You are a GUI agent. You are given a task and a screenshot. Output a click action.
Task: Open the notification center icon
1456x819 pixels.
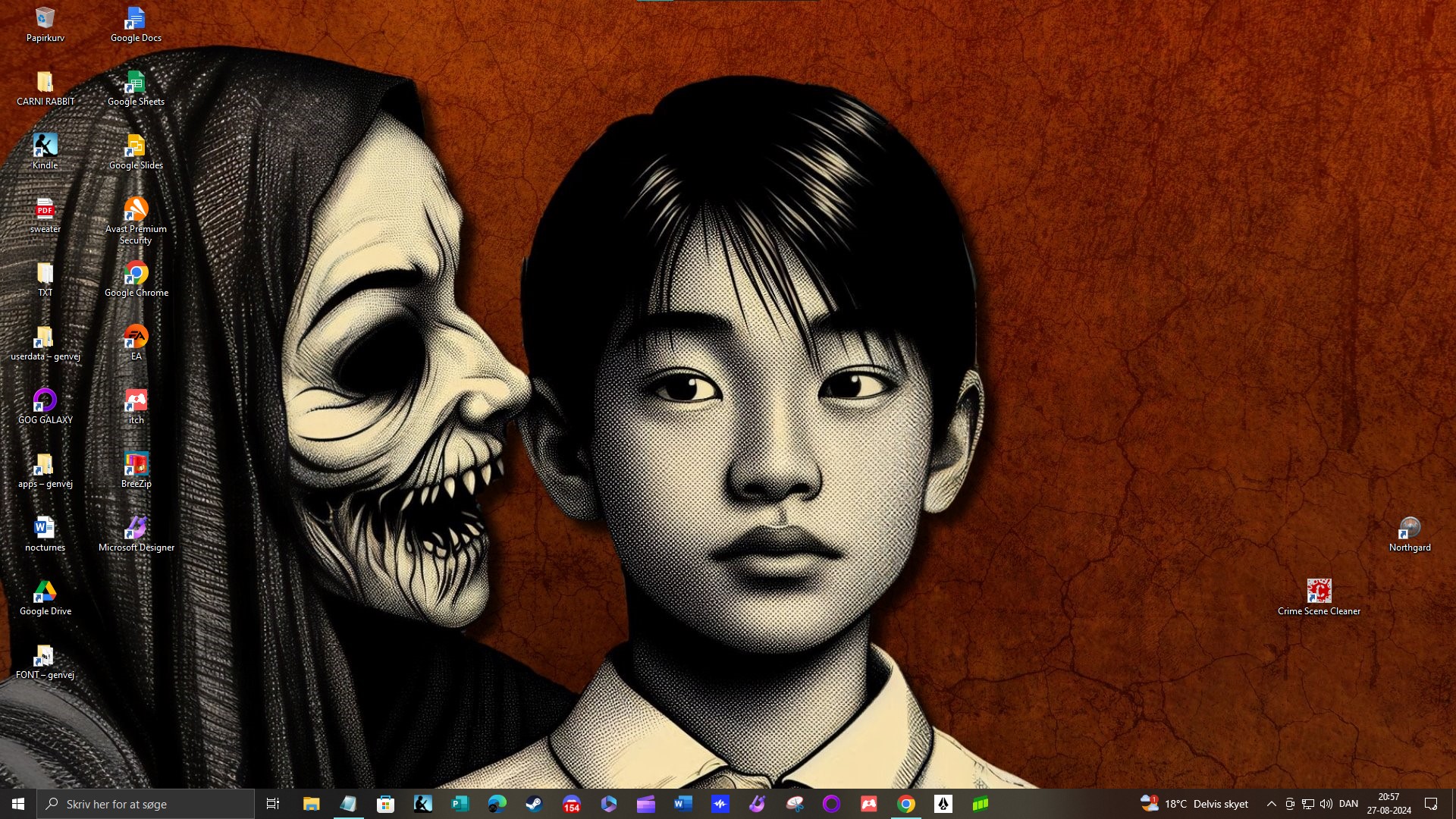pyautogui.click(x=1431, y=804)
